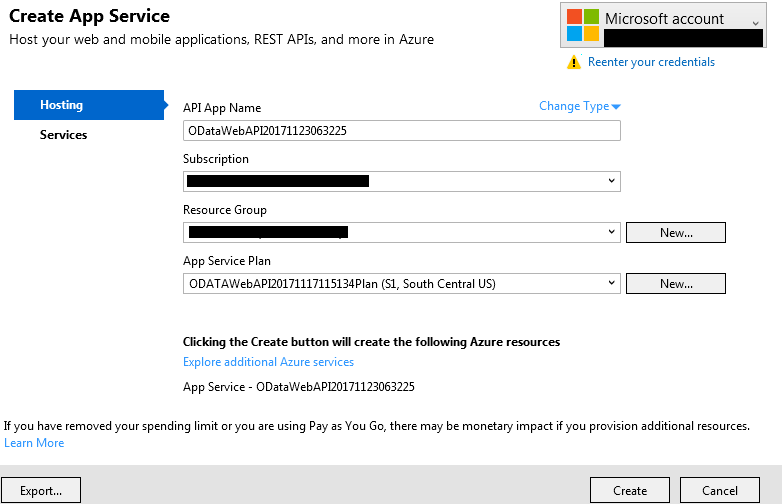The width and height of the screenshot is (782, 504).
Task: Open Explore additional Azure services link
Action: click(268, 362)
